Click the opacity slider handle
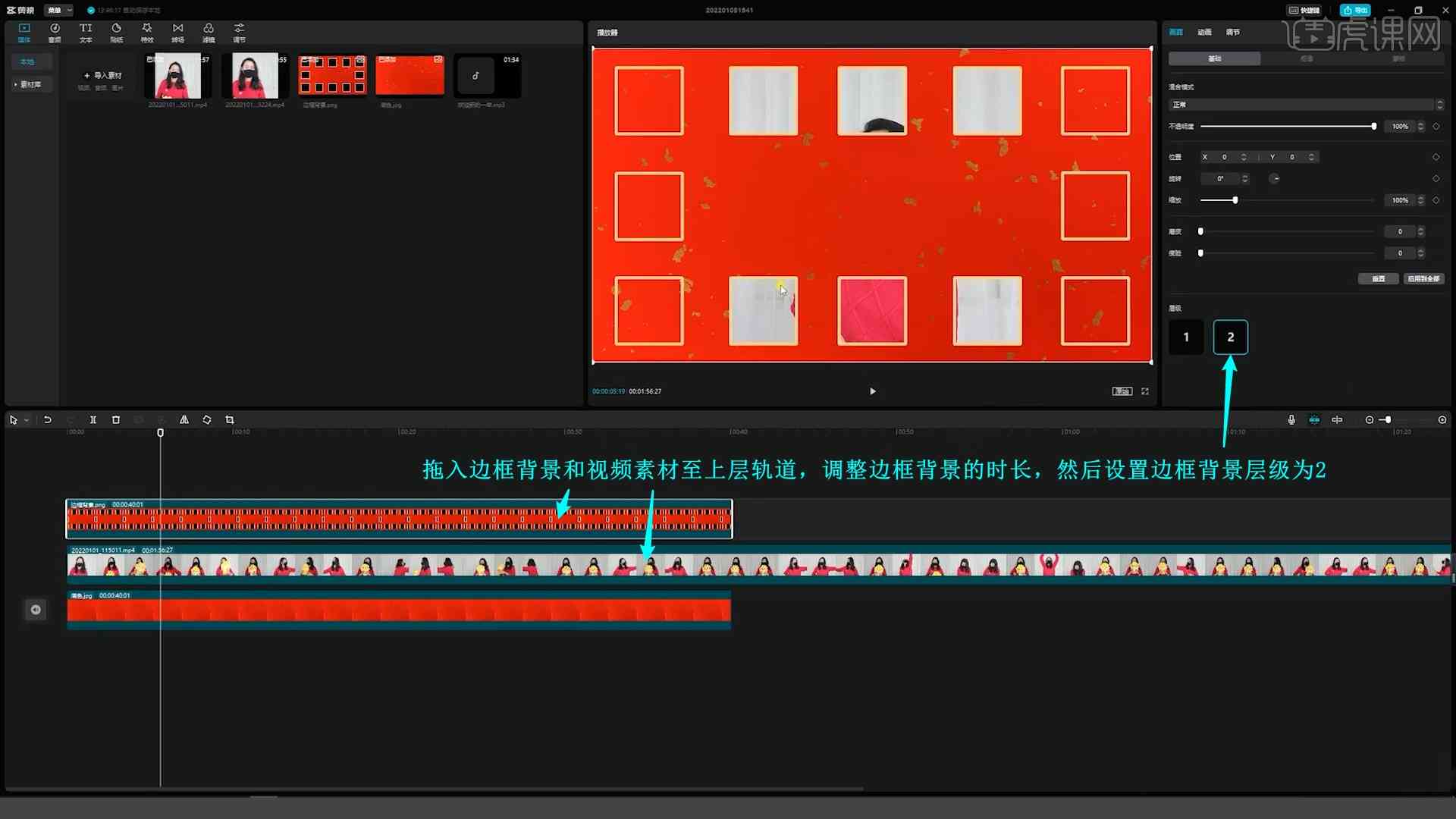 (1373, 127)
